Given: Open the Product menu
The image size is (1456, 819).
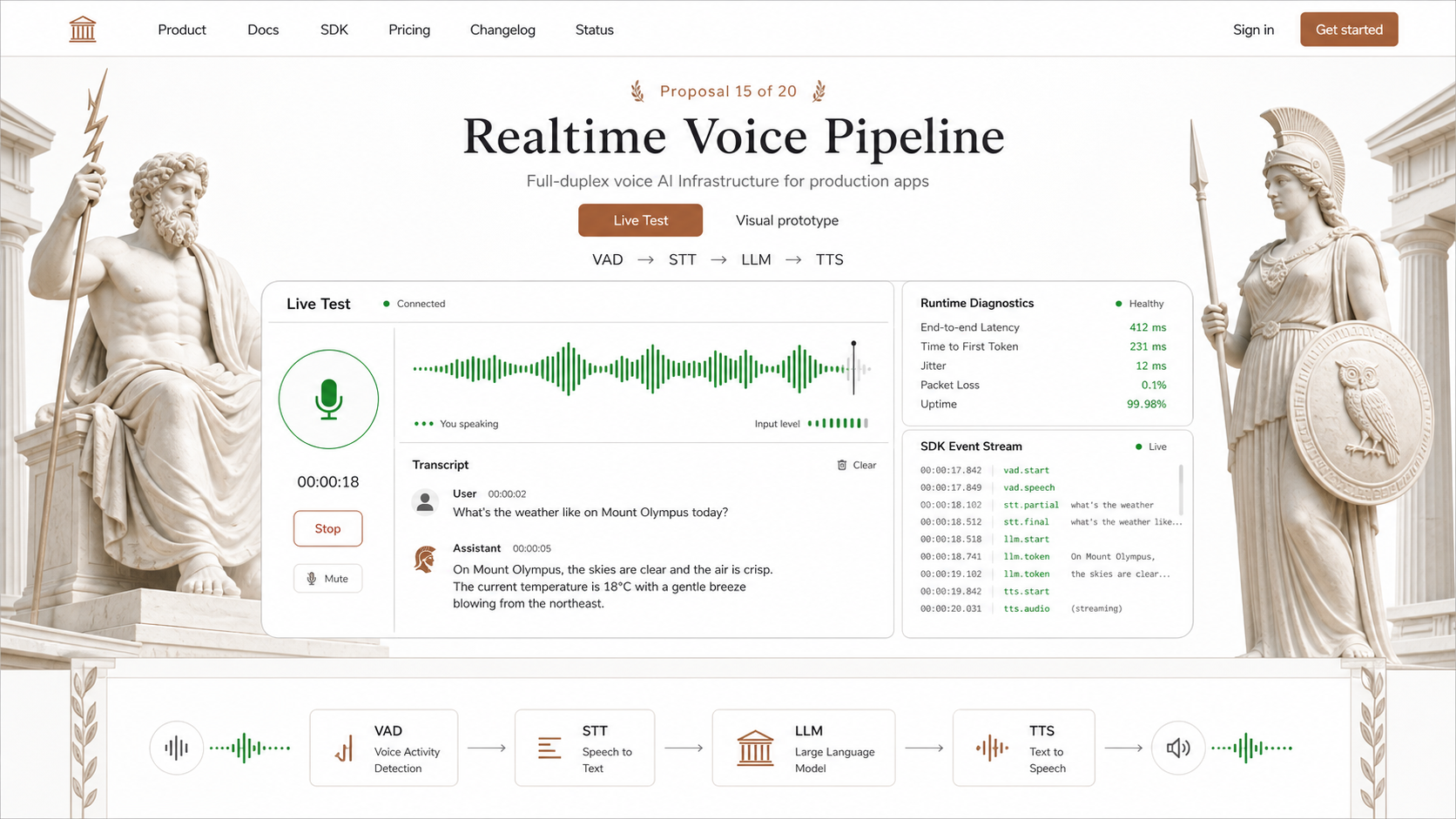Looking at the screenshot, I should [x=182, y=30].
